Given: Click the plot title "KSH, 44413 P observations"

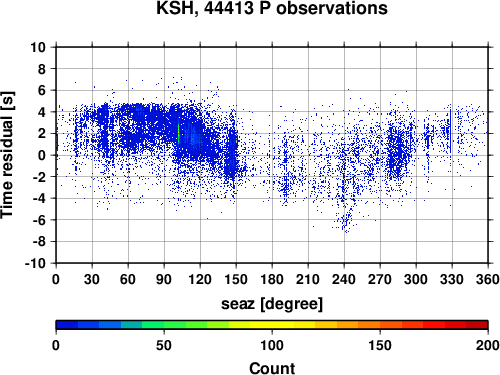Looking at the screenshot, I should click(272, 8).
